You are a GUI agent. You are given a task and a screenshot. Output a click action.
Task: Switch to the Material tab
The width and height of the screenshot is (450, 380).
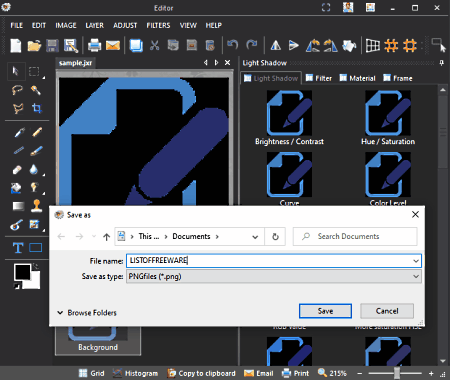point(357,78)
